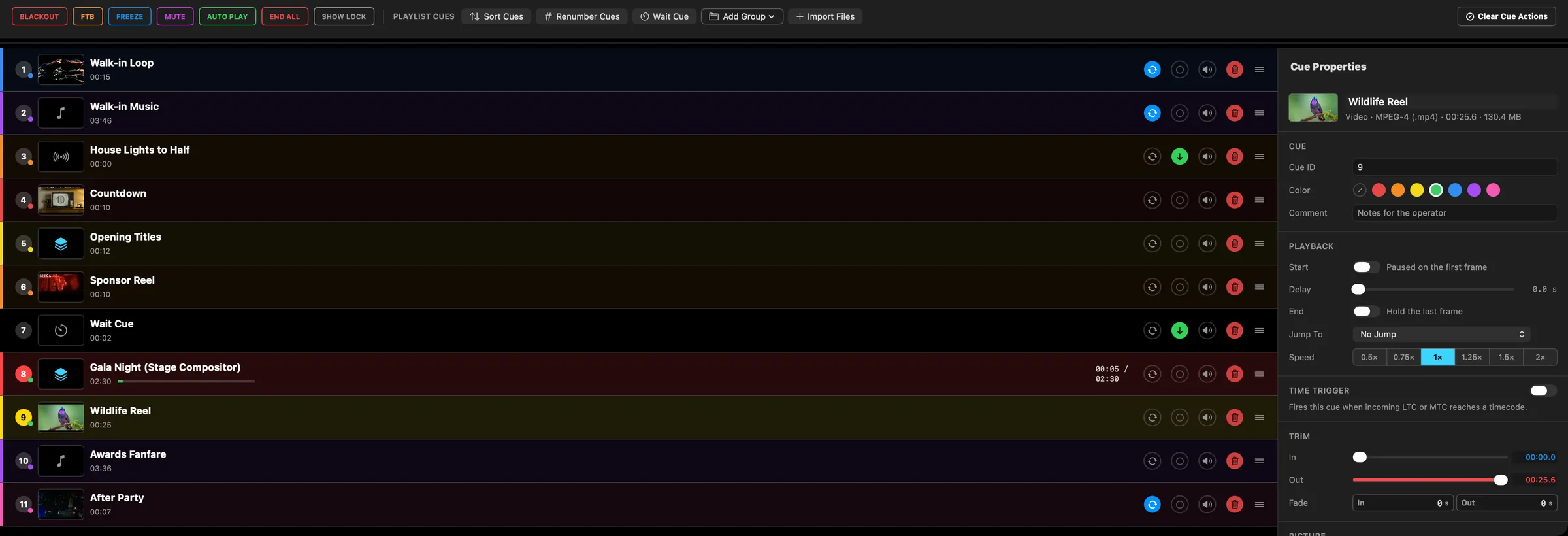
Task: Toggle loop on Awards Fanfare cue
Action: coord(1152,461)
